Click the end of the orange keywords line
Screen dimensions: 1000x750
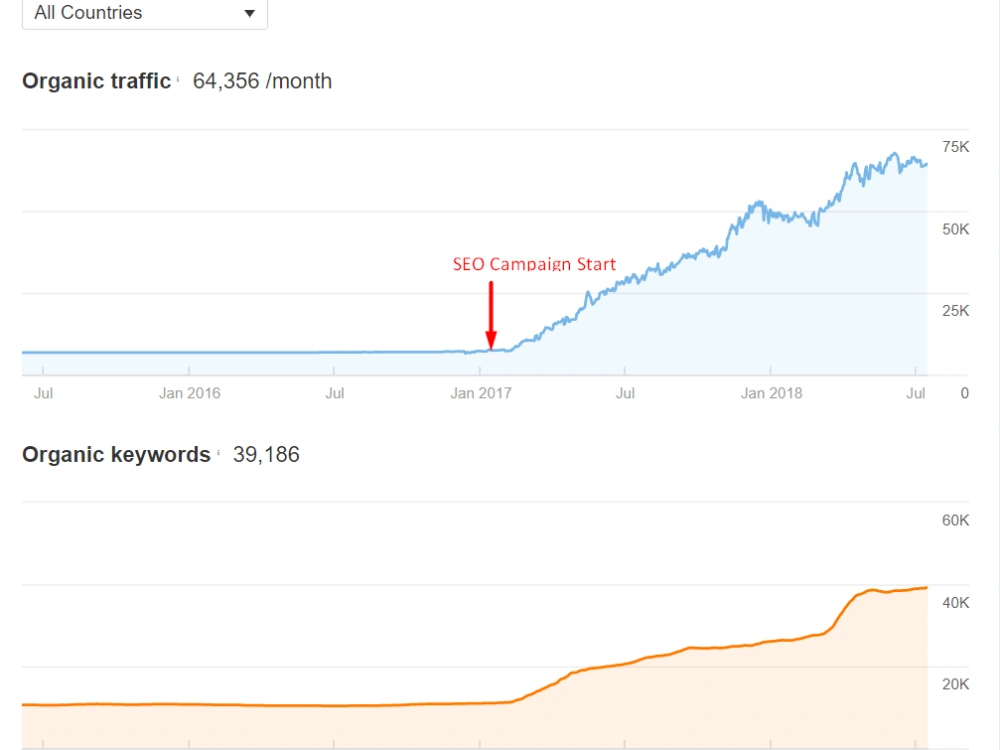[926, 588]
